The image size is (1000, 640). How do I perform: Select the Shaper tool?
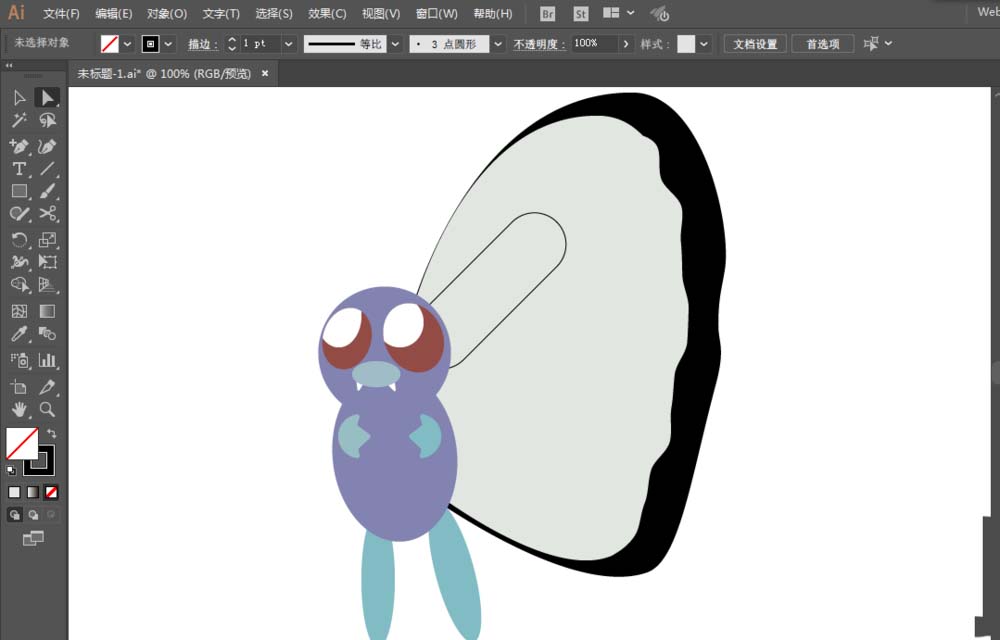[x=19, y=214]
